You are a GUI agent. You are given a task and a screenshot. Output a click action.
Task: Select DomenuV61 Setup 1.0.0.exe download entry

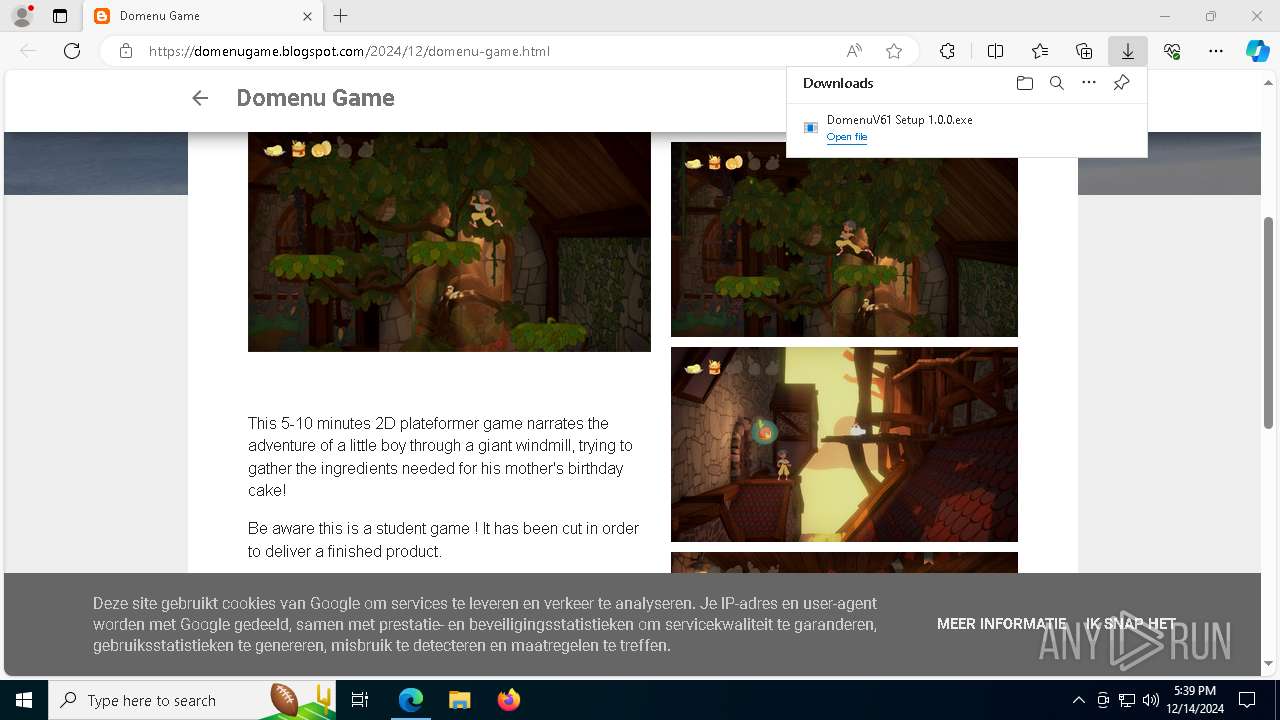click(966, 128)
